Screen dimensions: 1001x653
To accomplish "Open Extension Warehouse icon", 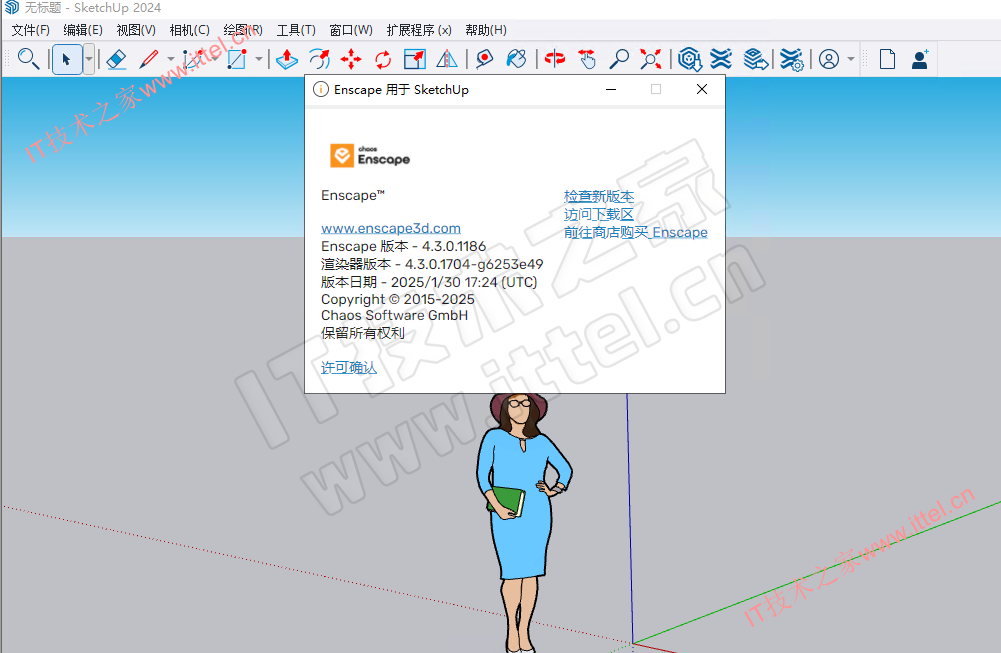I will click(721, 59).
